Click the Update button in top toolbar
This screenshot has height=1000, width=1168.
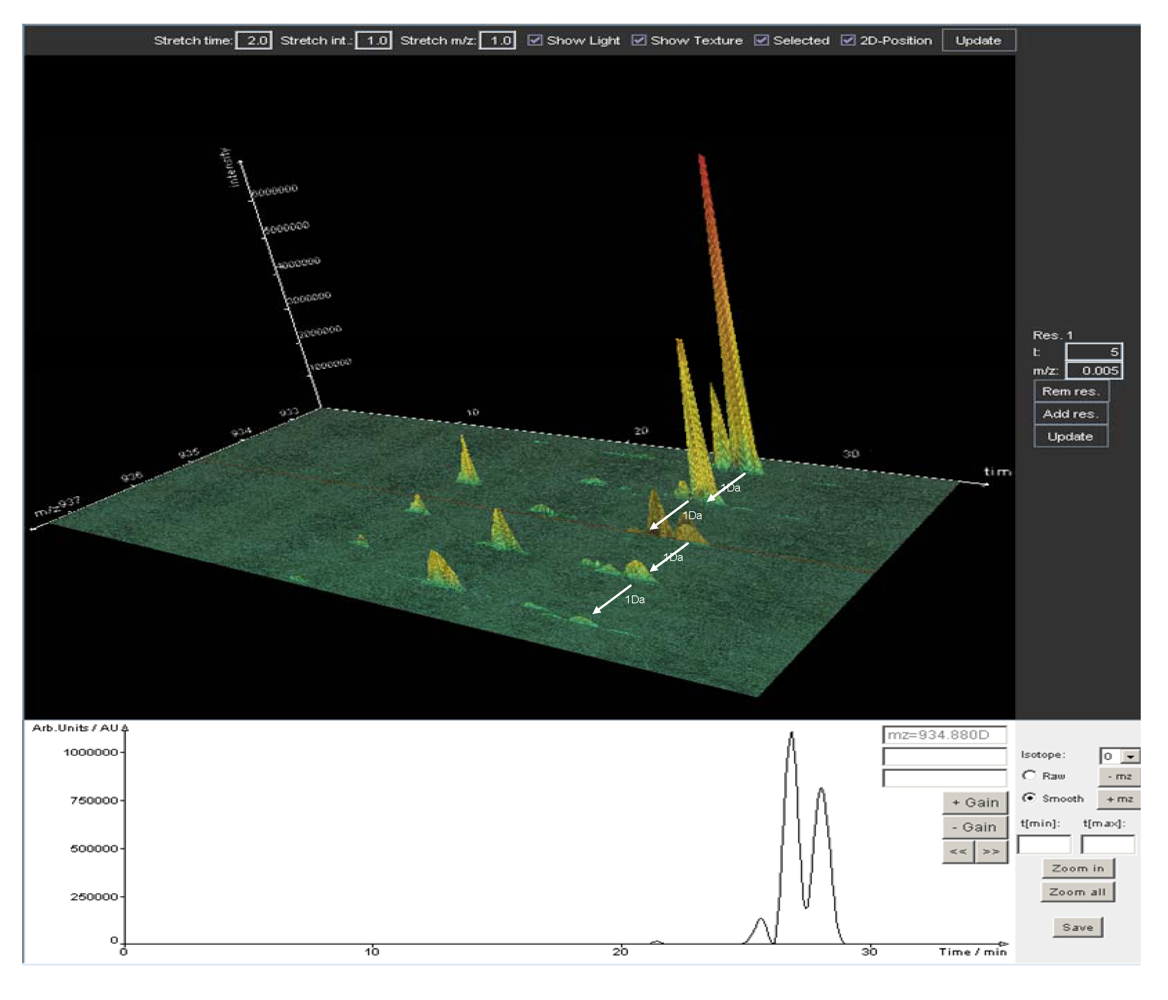pyautogui.click(x=978, y=41)
